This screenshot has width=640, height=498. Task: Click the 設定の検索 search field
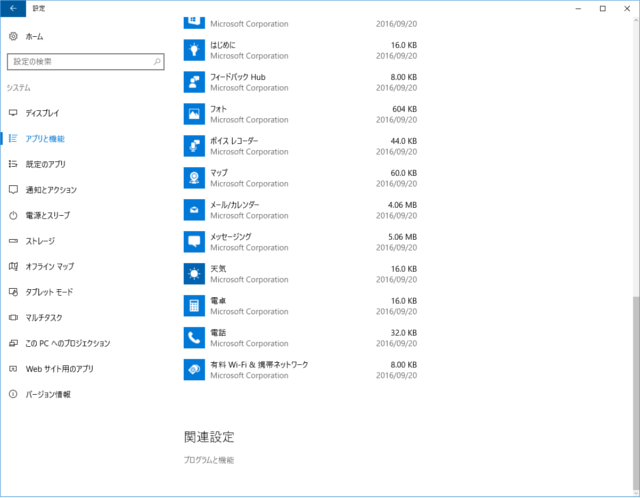[x=86, y=62]
